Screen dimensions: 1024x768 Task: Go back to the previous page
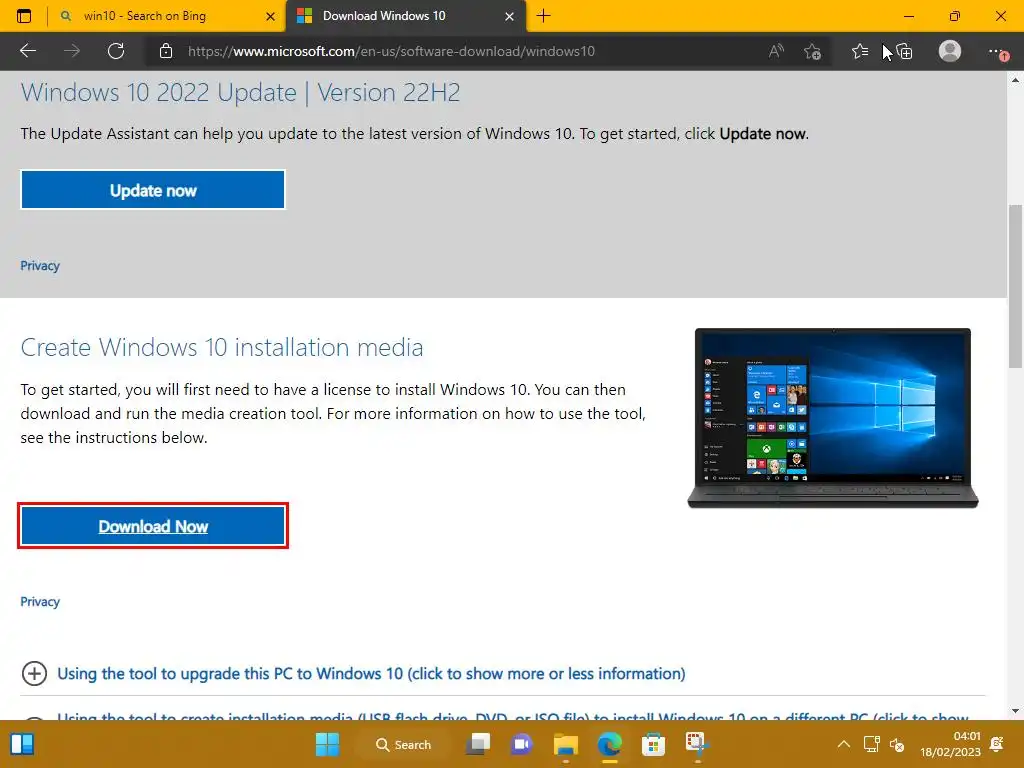coord(28,51)
